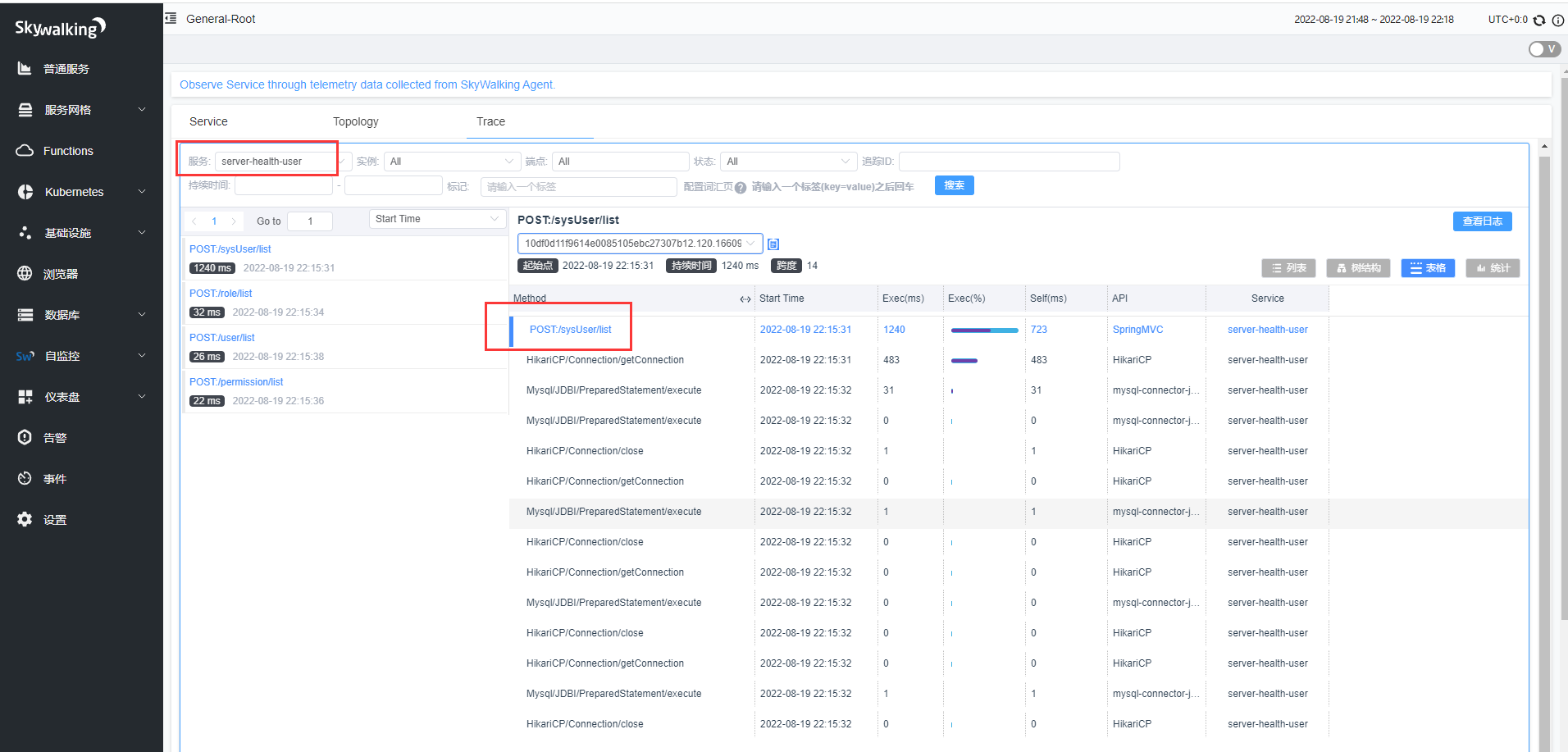Screen dimensions: 1568x752
Task: Click the time range 2022-08-19 21:48 selector
Action: click(1374, 20)
